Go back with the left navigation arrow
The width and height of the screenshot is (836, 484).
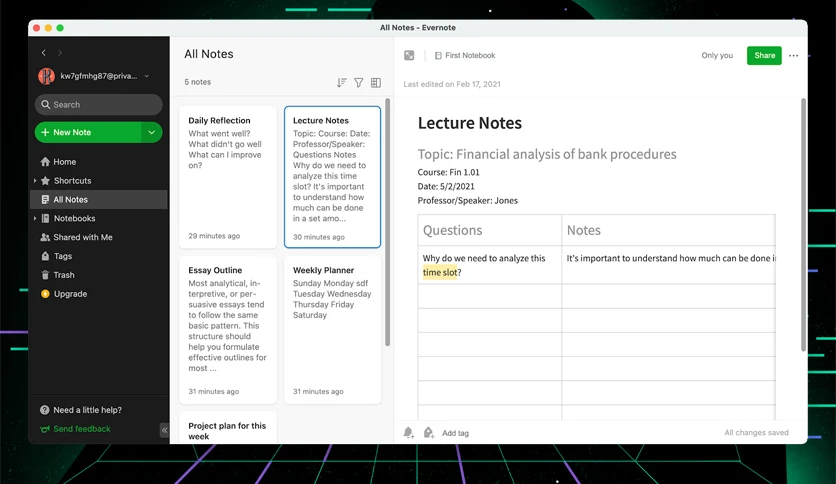[x=44, y=53]
